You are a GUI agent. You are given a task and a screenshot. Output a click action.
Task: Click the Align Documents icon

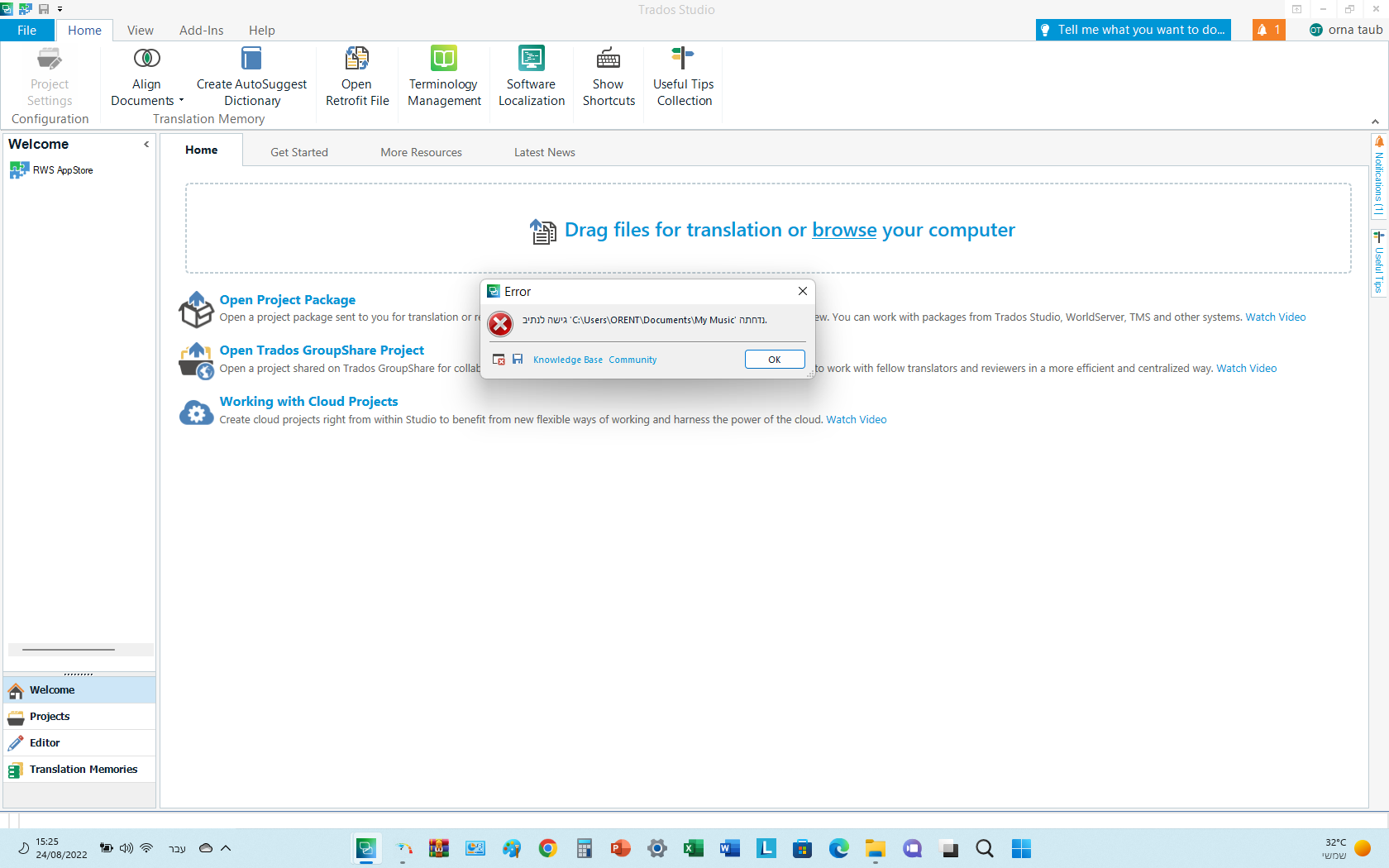tap(146, 59)
